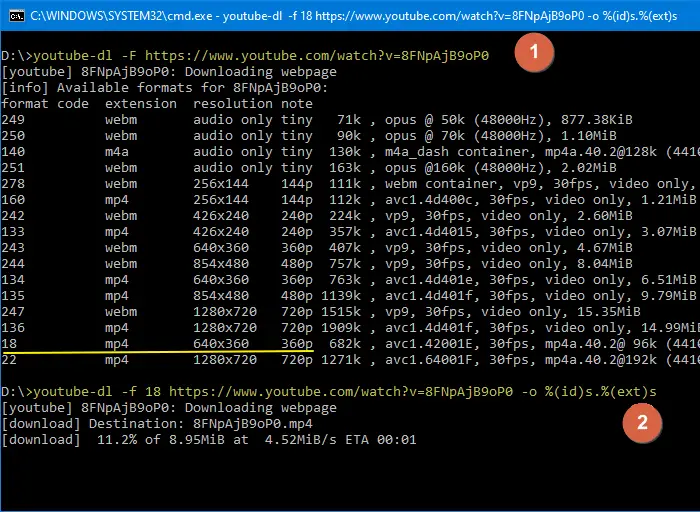The width and height of the screenshot is (700, 512).
Task: Click 'Destination: 8FNpAjB9oP0.mp4' line
Action: pos(201,424)
